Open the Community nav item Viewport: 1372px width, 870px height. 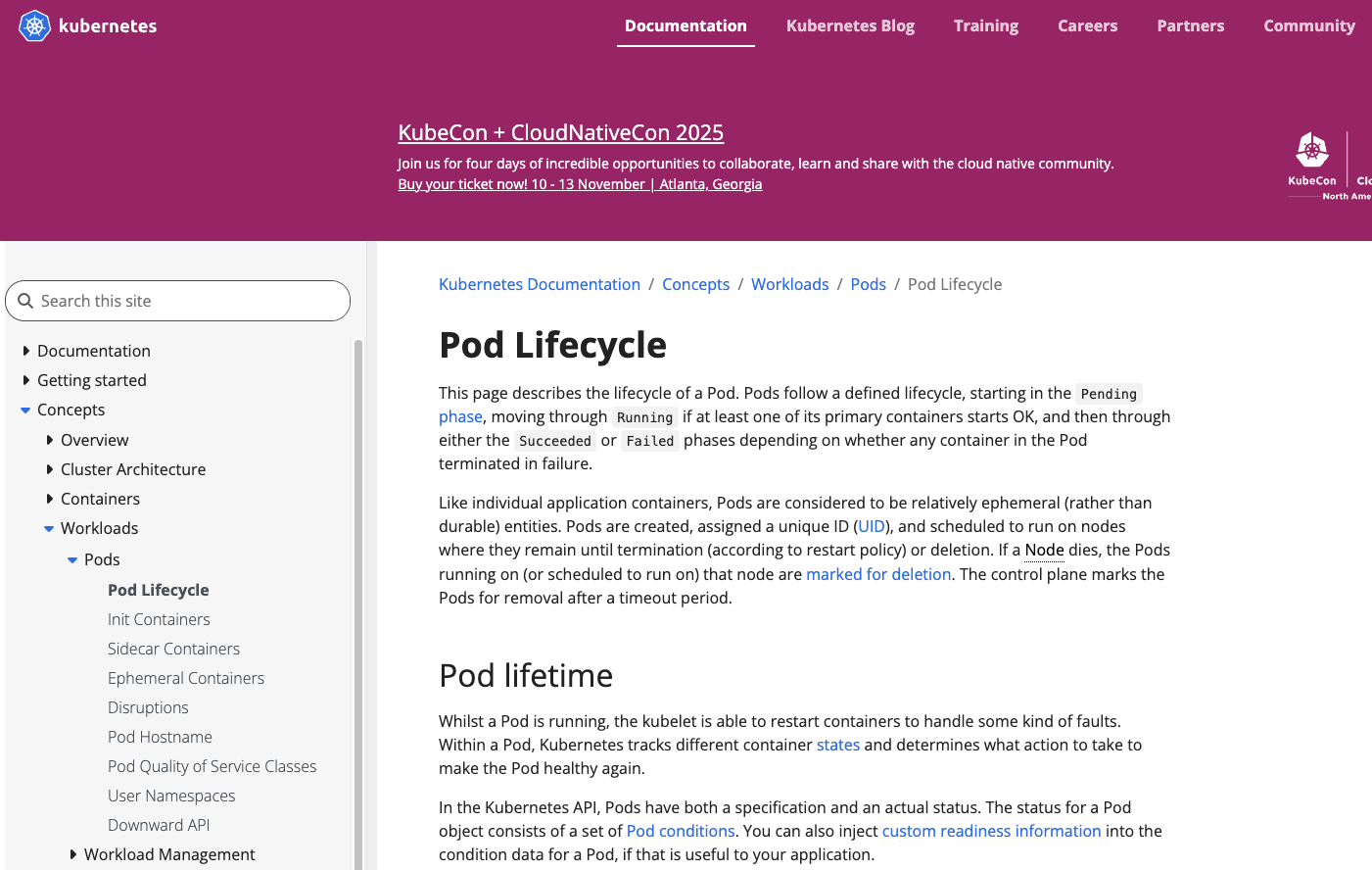[x=1309, y=25]
